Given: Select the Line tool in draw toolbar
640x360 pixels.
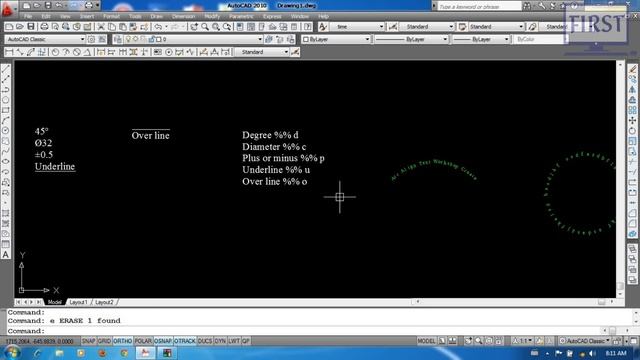Looking at the screenshot, I should [6, 69].
